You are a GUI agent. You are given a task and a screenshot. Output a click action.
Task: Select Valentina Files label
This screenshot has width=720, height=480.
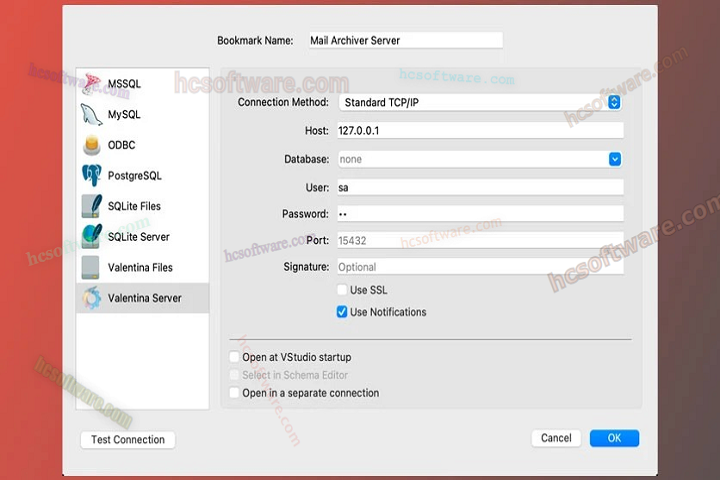tap(140, 267)
